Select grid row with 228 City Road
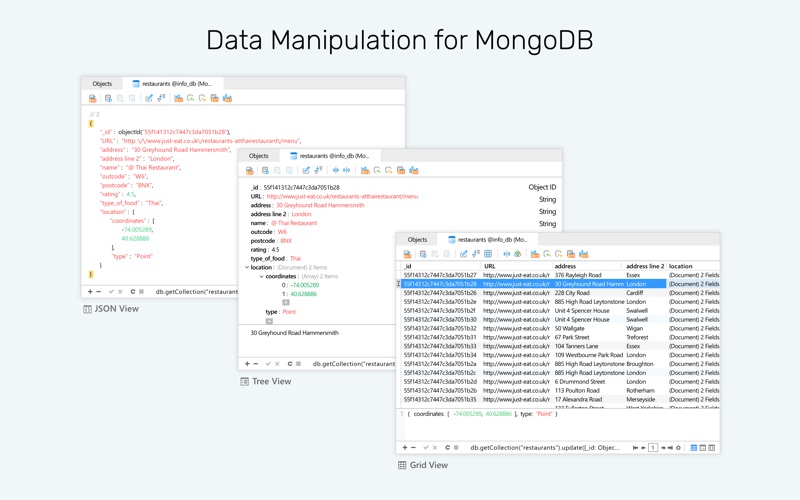The width and height of the screenshot is (800, 500). 560,293
